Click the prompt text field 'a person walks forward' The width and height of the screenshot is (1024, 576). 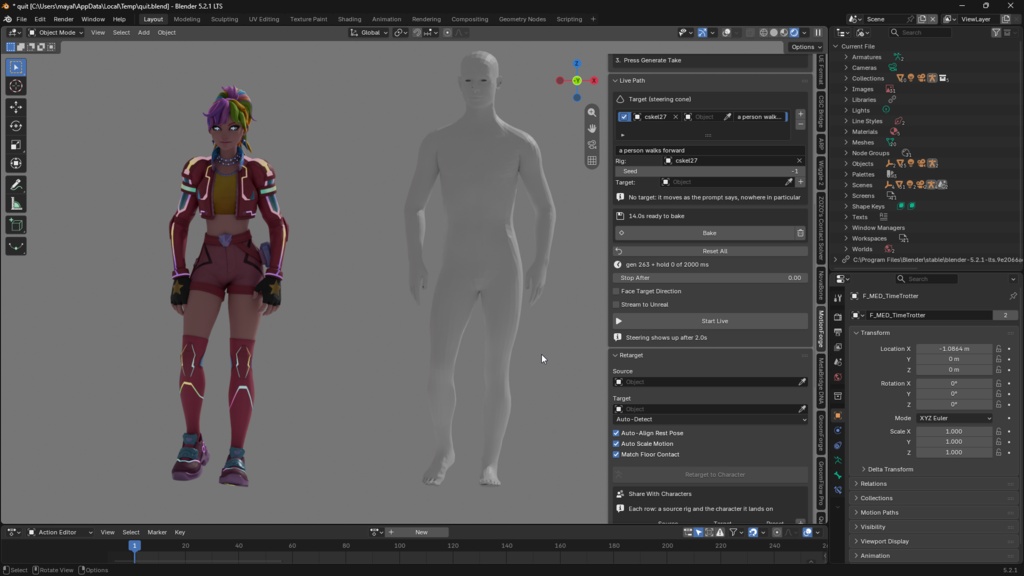tap(710, 150)
